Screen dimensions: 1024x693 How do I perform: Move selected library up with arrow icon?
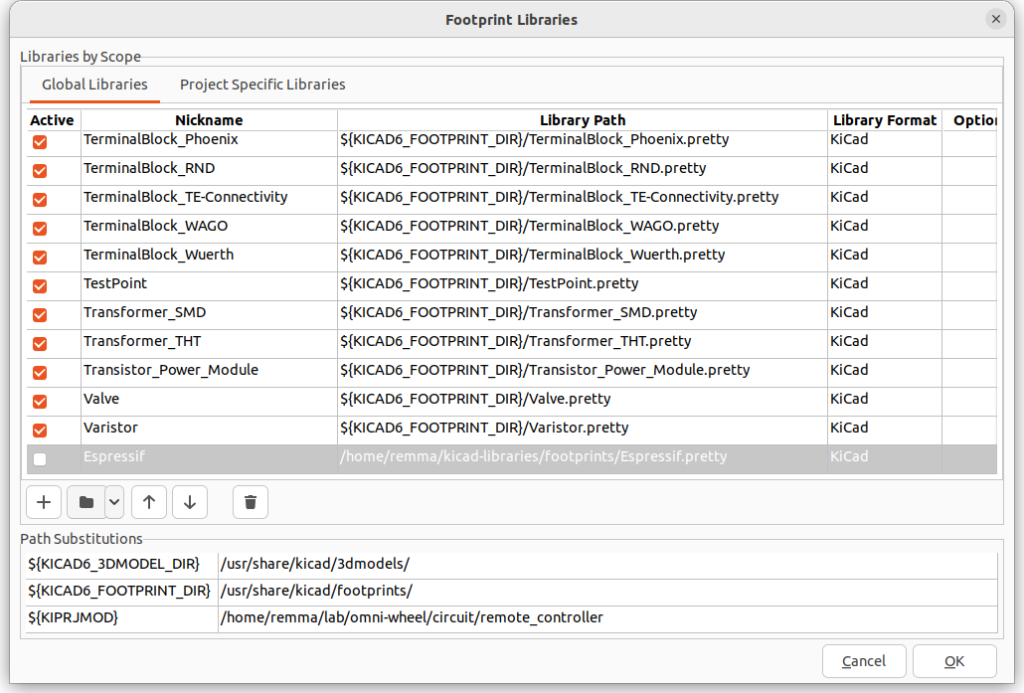click(x=149, y=502)
